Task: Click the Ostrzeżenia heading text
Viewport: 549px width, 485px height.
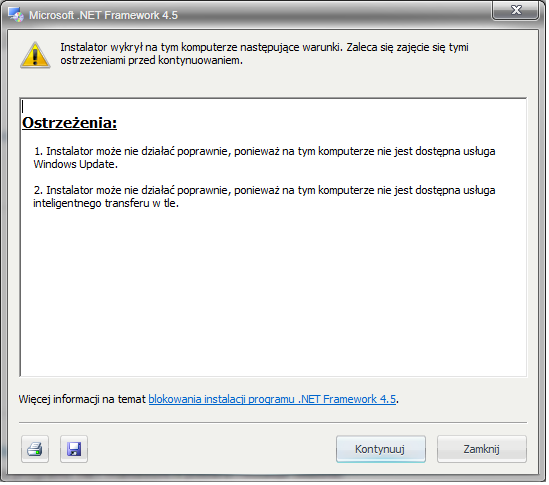Action: click(x=70, y=124)
